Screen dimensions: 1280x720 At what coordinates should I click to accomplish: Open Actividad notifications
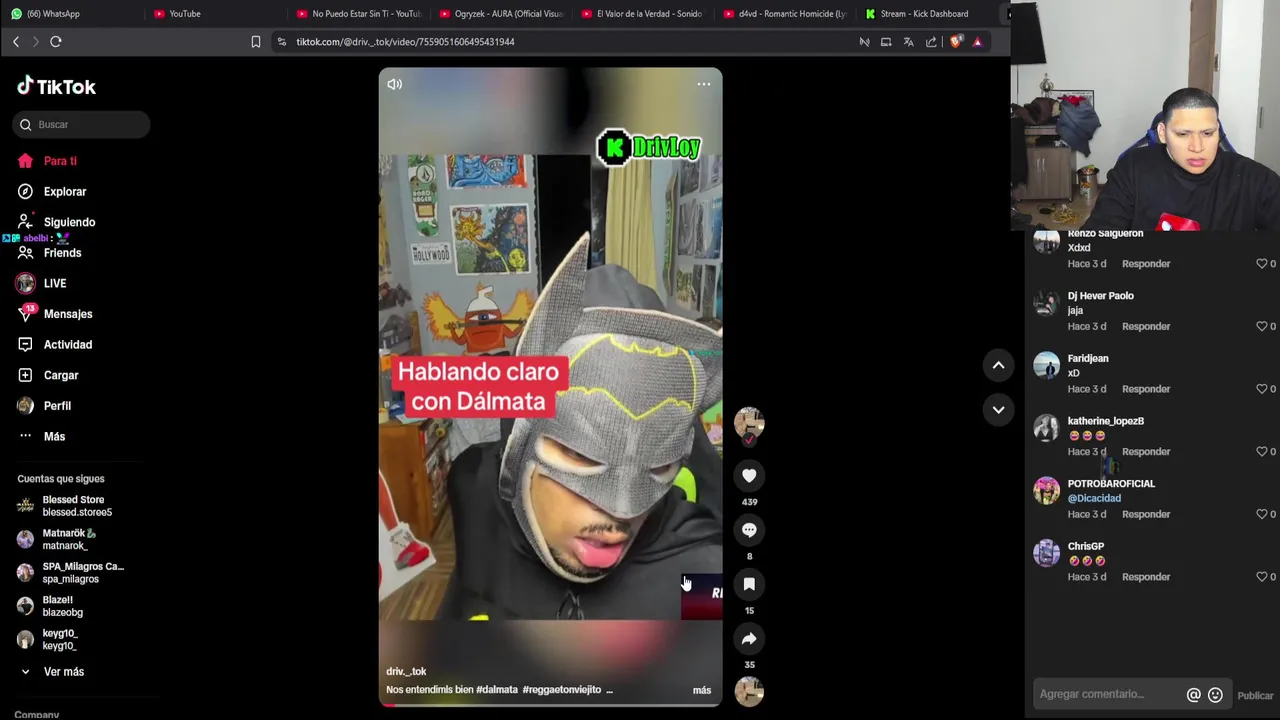[55, 345]
